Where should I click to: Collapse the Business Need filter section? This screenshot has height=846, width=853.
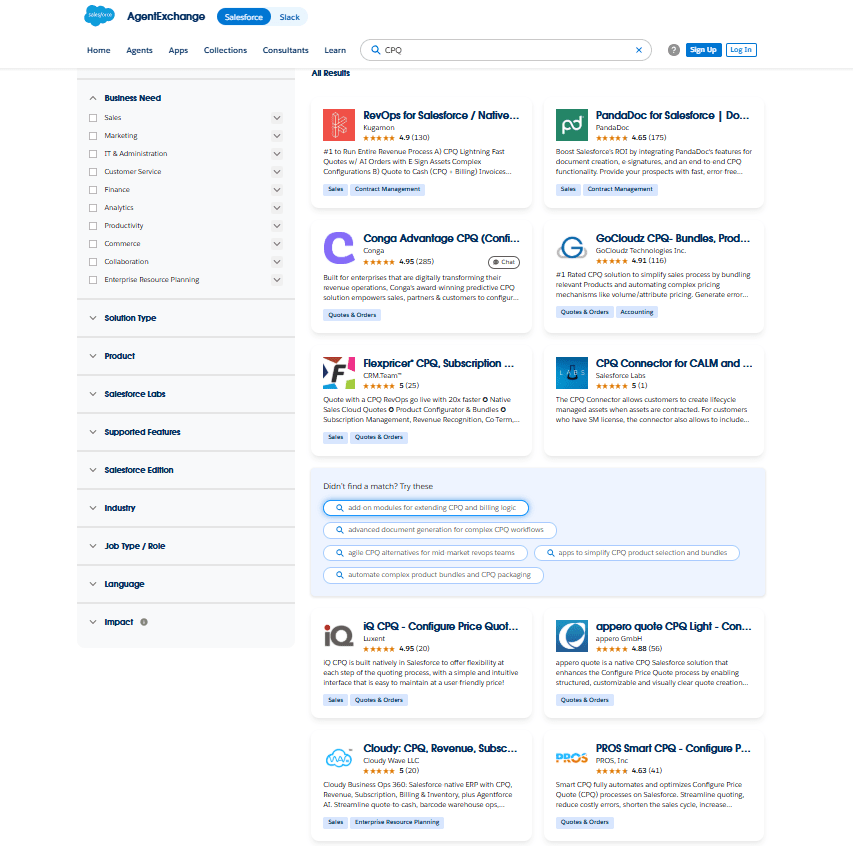coord(93,98)
